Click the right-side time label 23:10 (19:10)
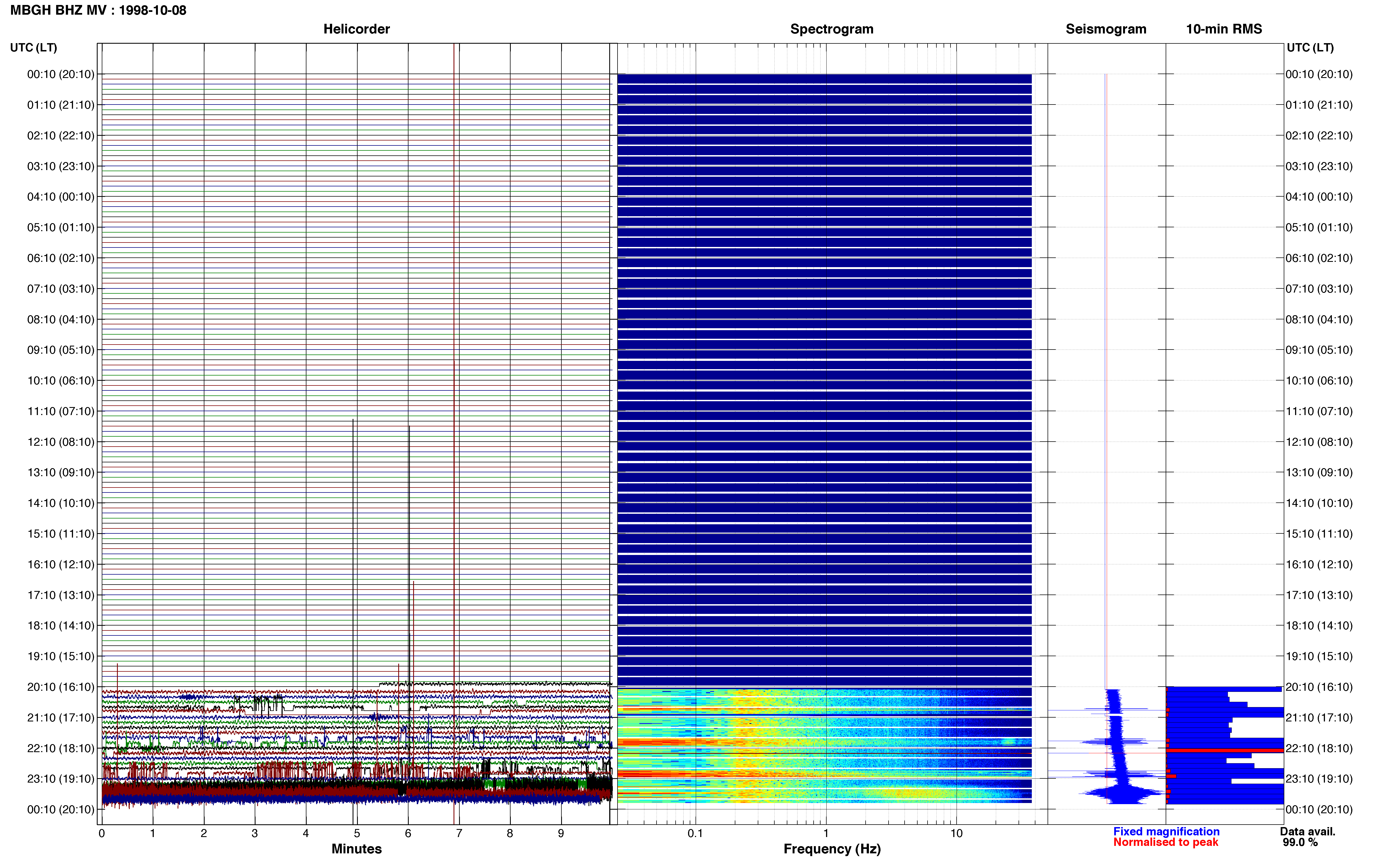The image size is (1388, 868). click(x=1319, y=778)
